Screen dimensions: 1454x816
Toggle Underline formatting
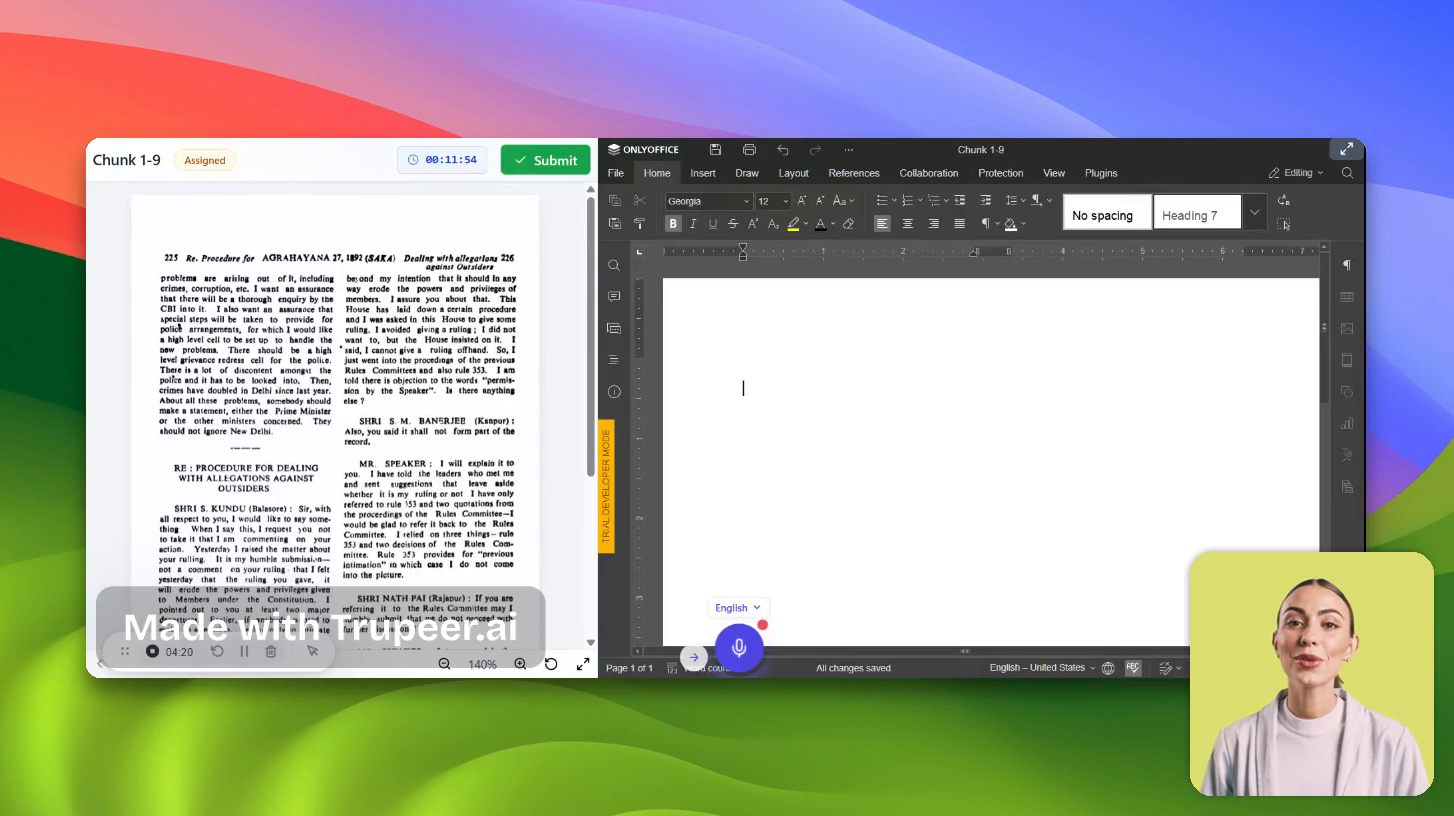(713, 224)
